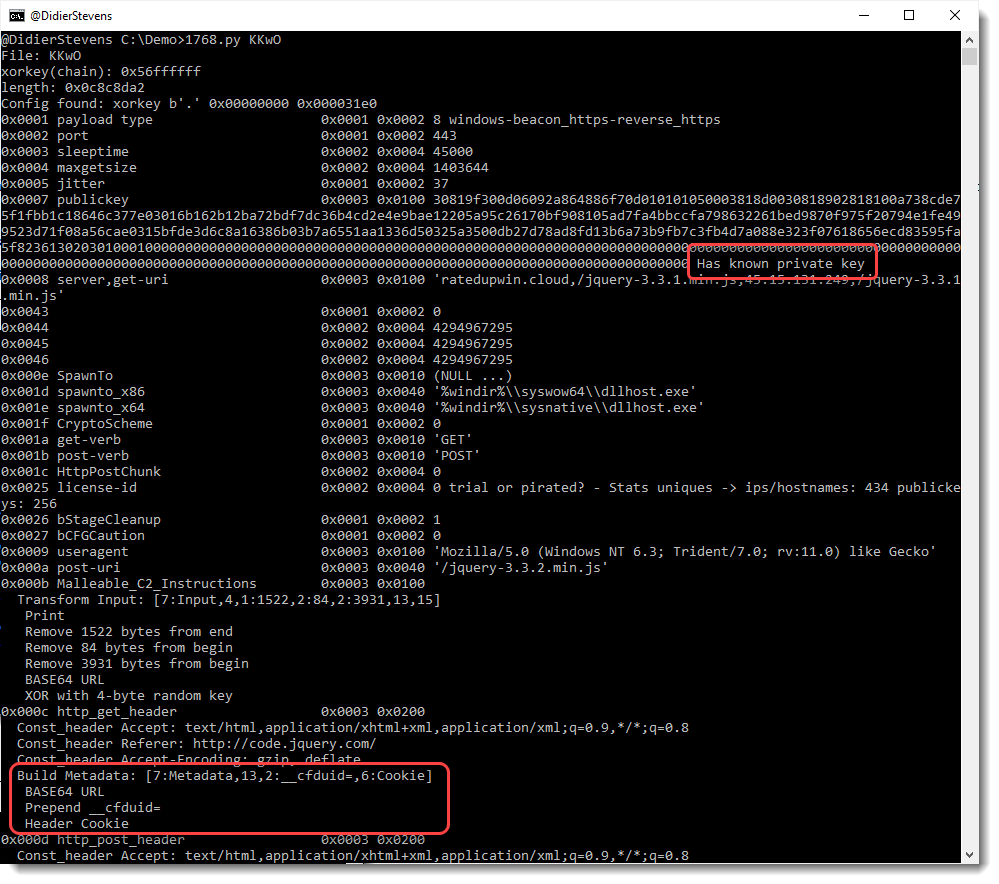Click the 'Has known private key' text
Viewport: 999px width, 884px height.
point(780,263)
